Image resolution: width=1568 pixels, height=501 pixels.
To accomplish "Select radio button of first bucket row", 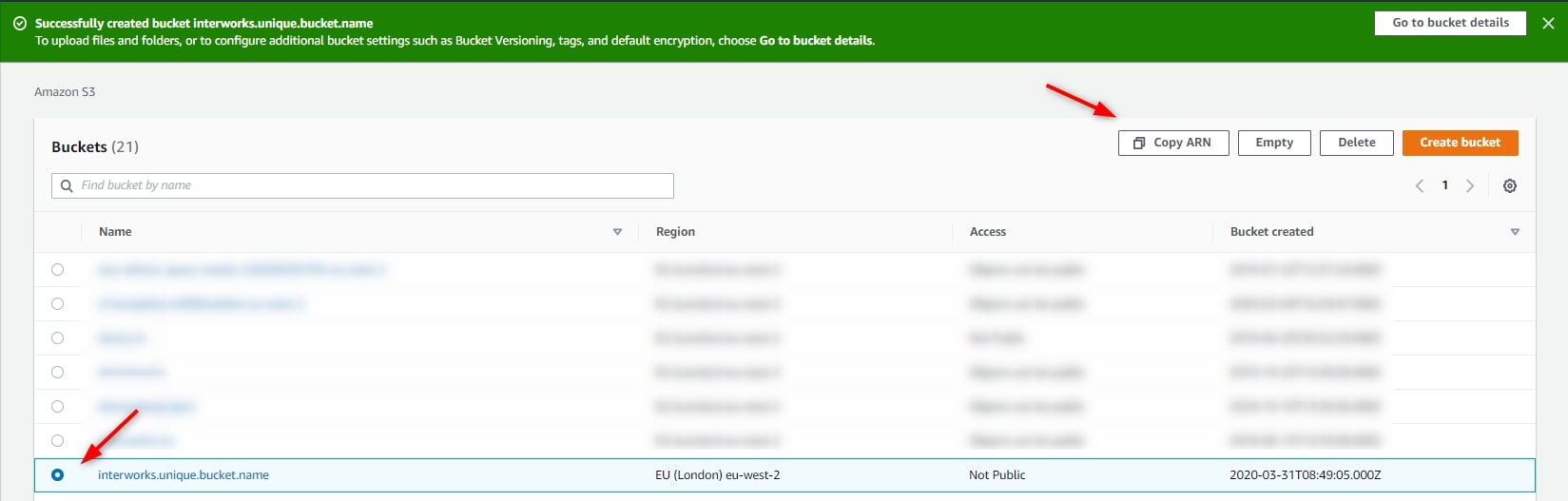I will pos(57,270).
